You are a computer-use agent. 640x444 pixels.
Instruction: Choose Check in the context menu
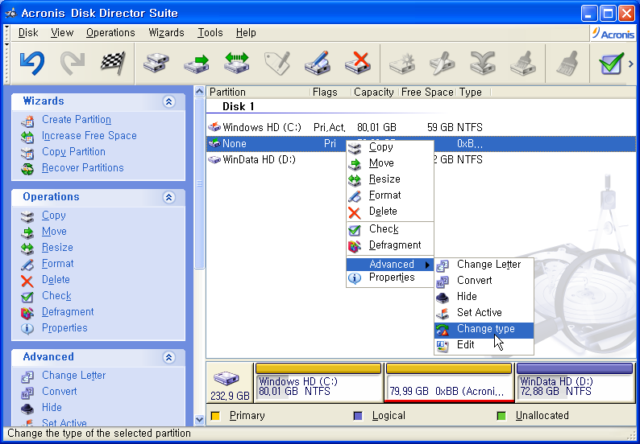tap(390, 229)
